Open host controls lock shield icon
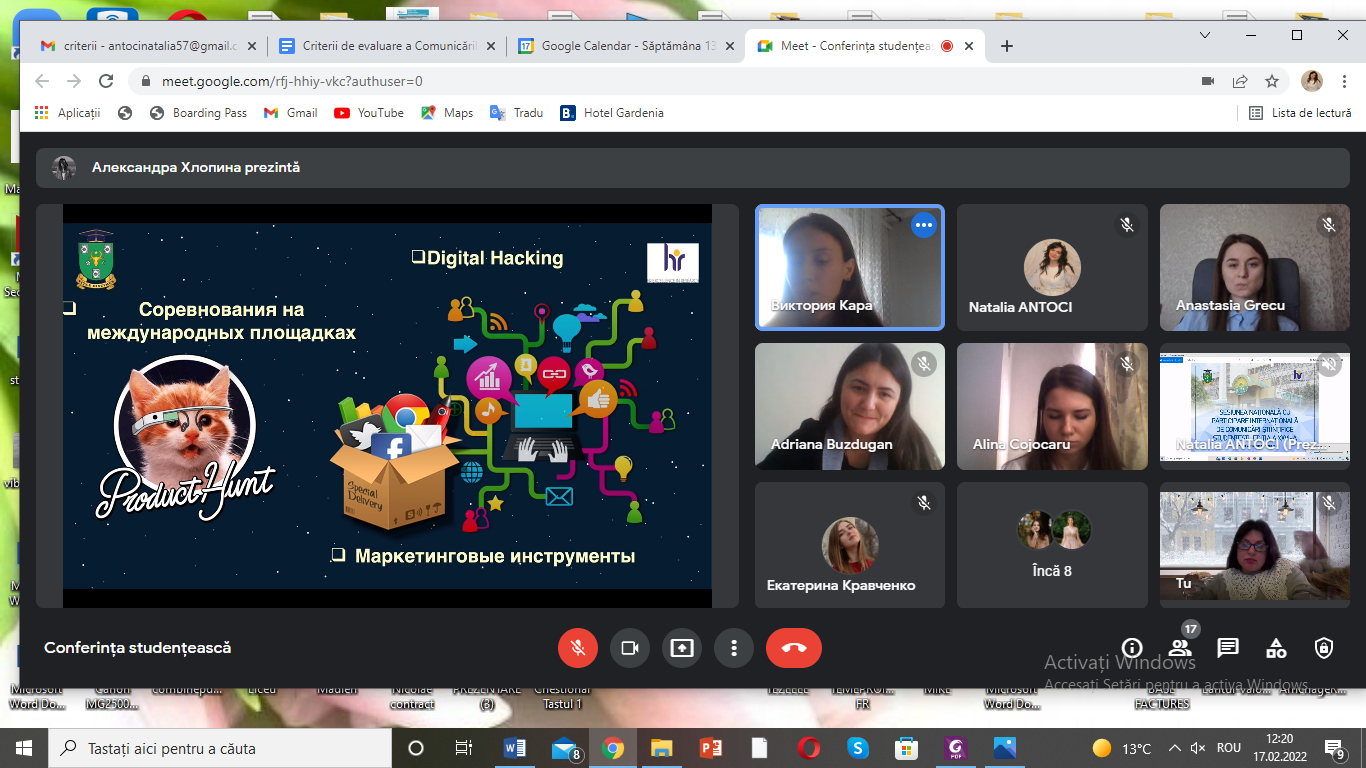 pyautogui.click(x=1324, y=648)
